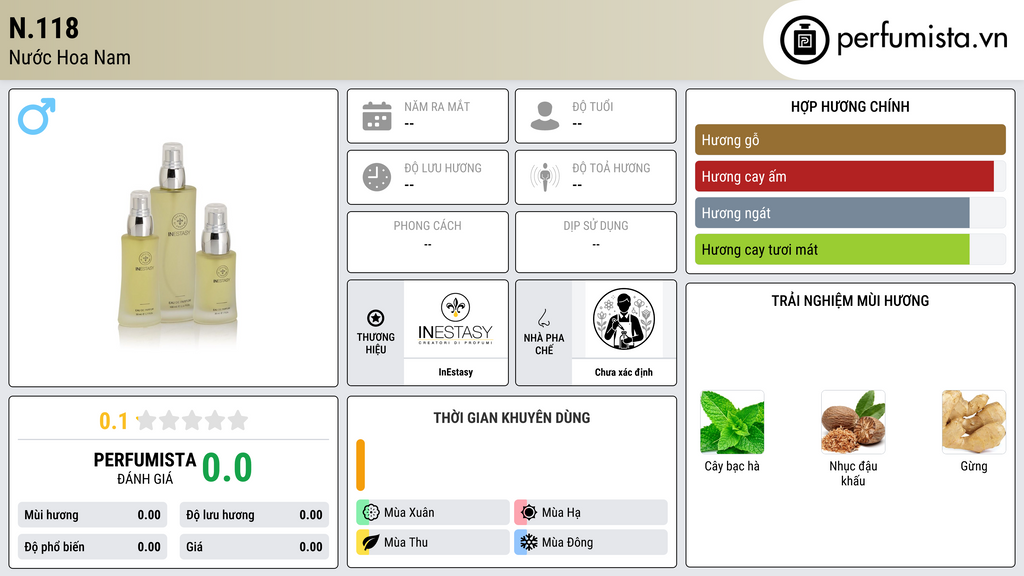1024x576 pixels.
Task: Select the Gừng ginger image
Action: coord(974,422)
